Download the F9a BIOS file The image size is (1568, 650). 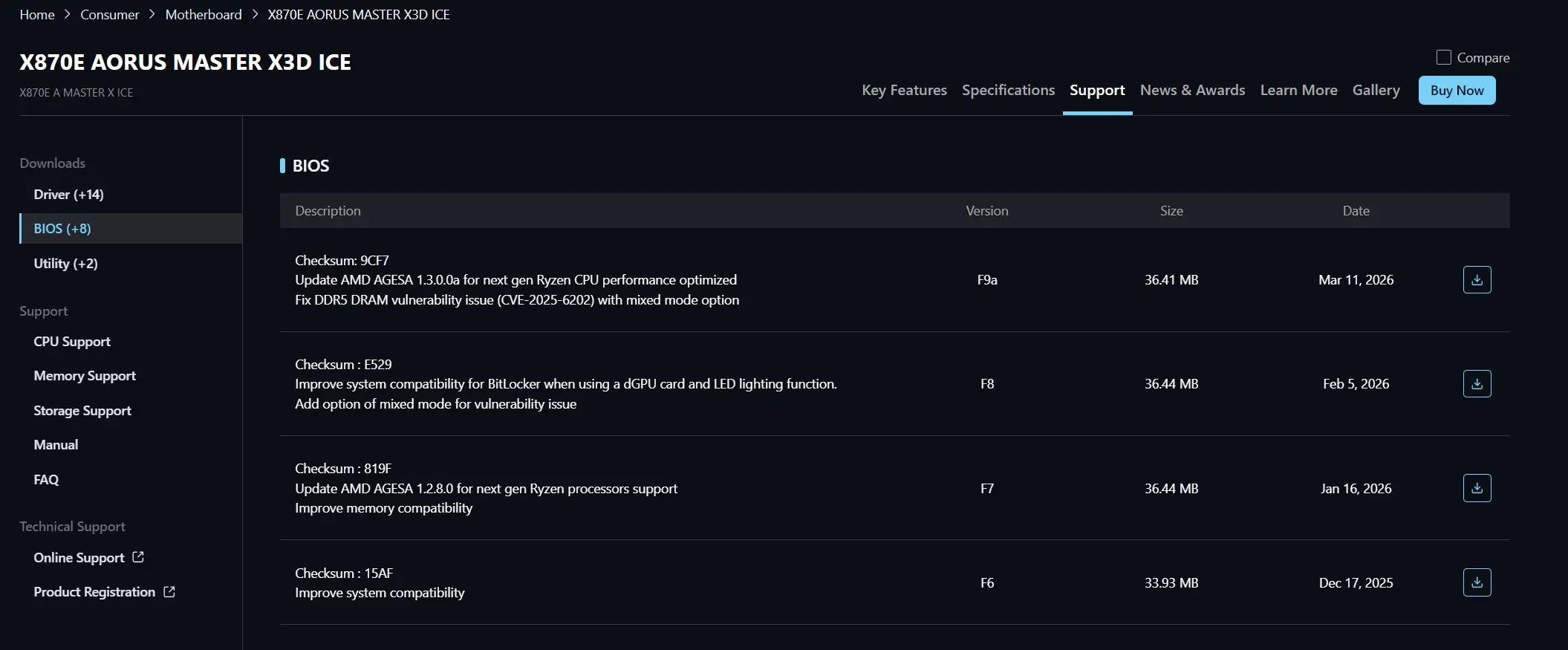coord(1477,280)
